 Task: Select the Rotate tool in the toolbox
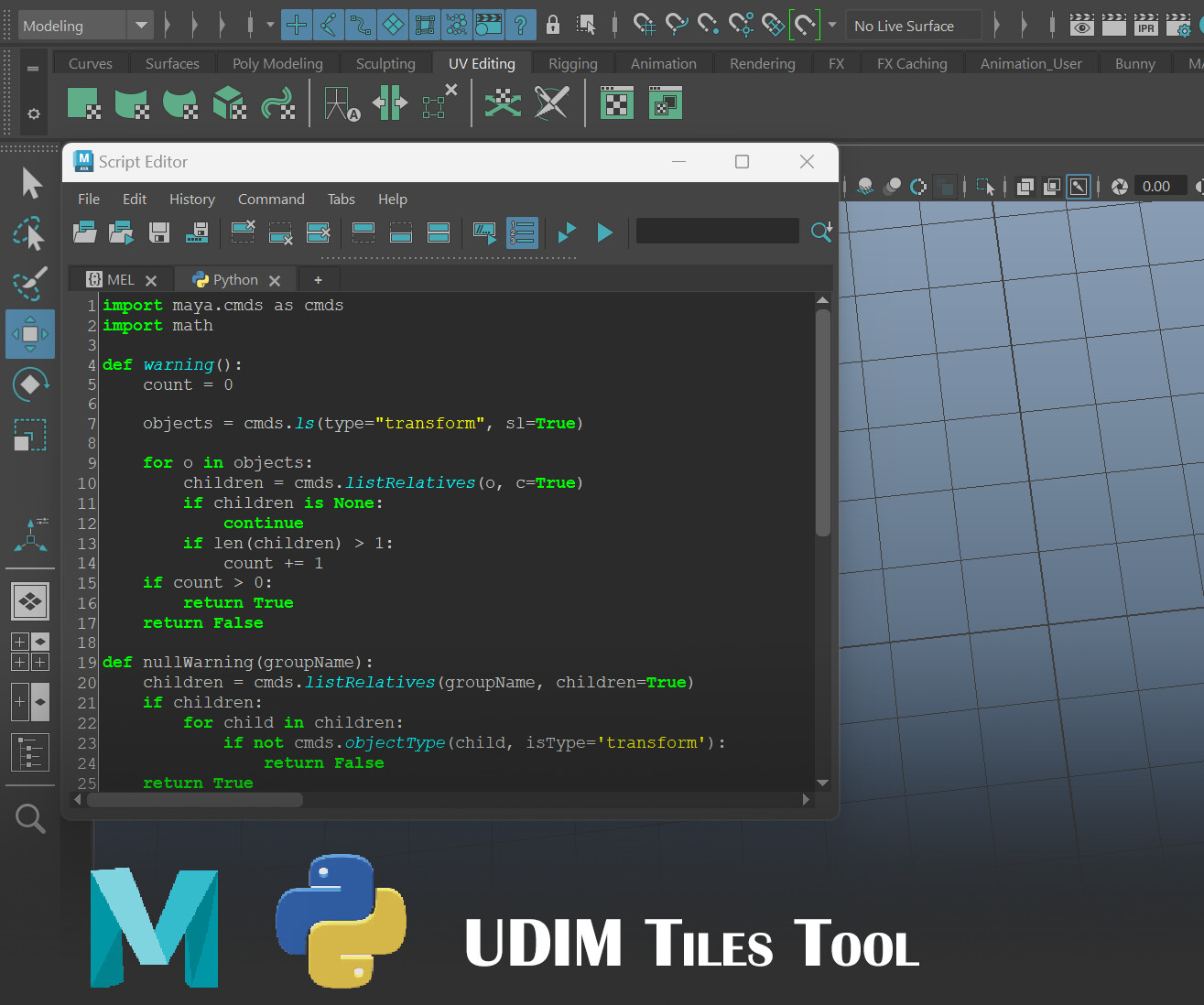click(30, 384)
